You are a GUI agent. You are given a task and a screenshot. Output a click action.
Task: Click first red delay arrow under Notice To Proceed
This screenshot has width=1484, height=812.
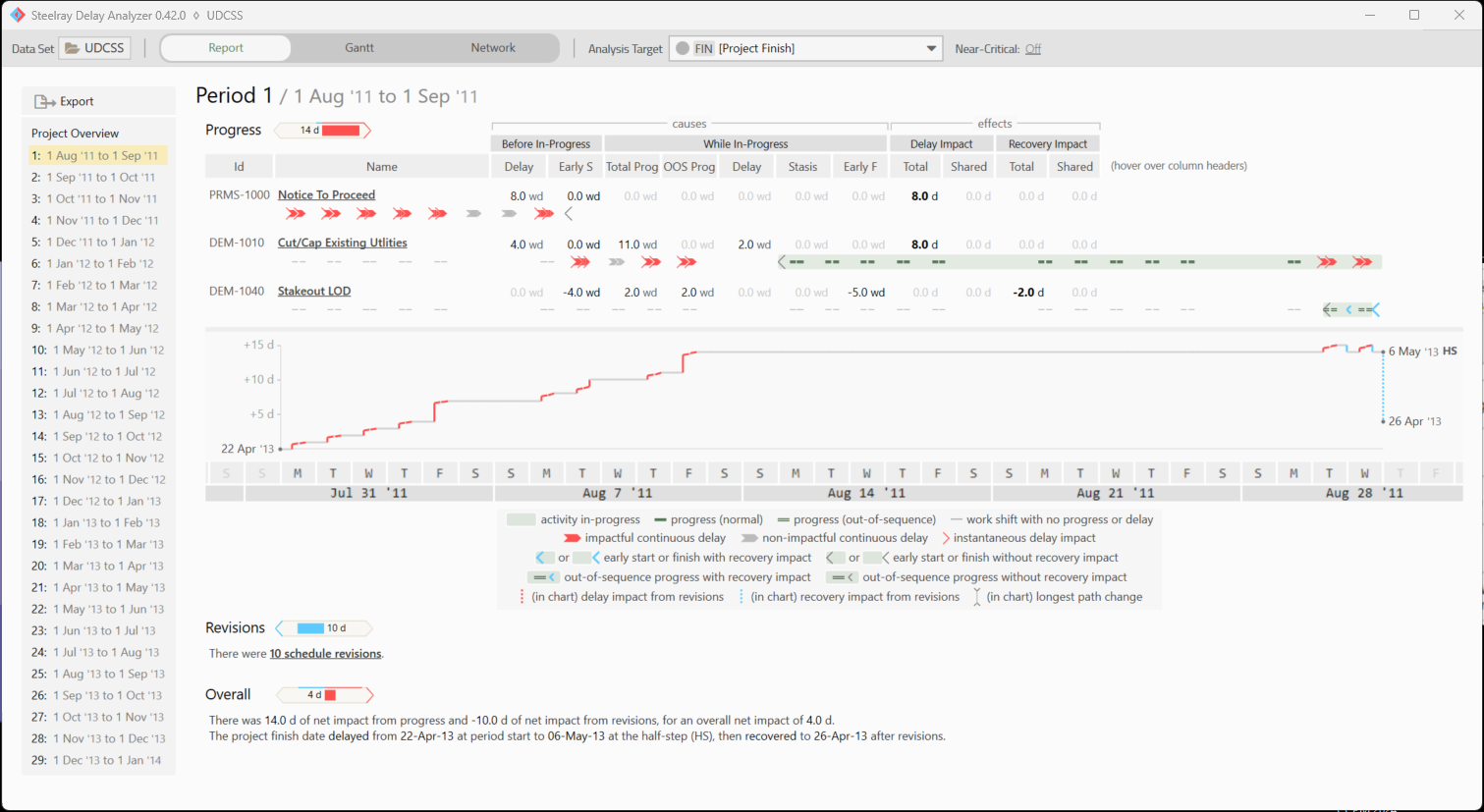296,214
